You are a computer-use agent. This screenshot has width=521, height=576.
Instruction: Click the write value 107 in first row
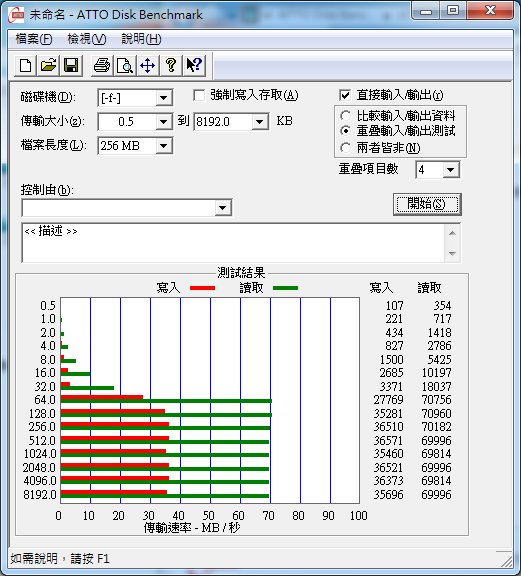pyautogui.click(x=395, y=306)
